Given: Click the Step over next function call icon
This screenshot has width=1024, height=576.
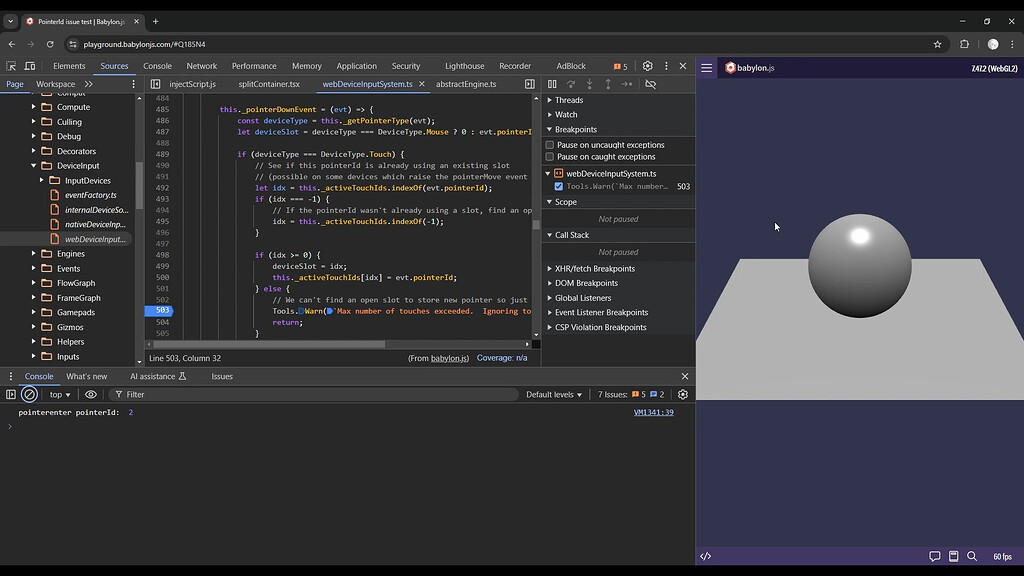Looking at the screenshot, I should point(571,84).
